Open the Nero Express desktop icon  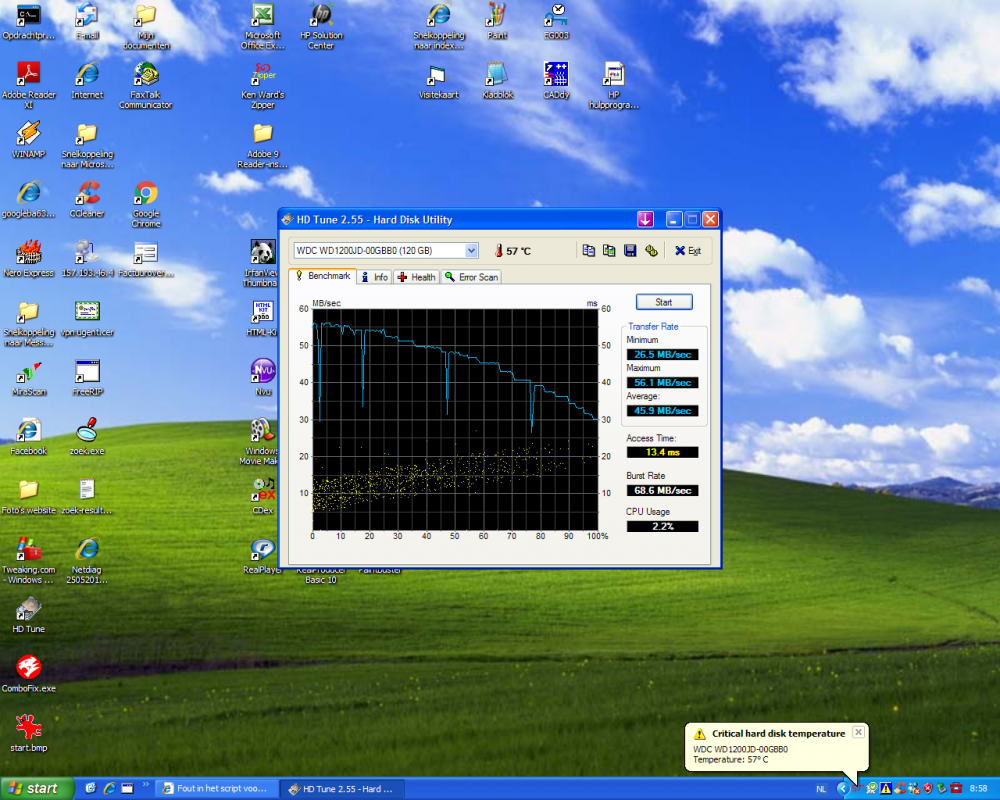tap(28, 252)
